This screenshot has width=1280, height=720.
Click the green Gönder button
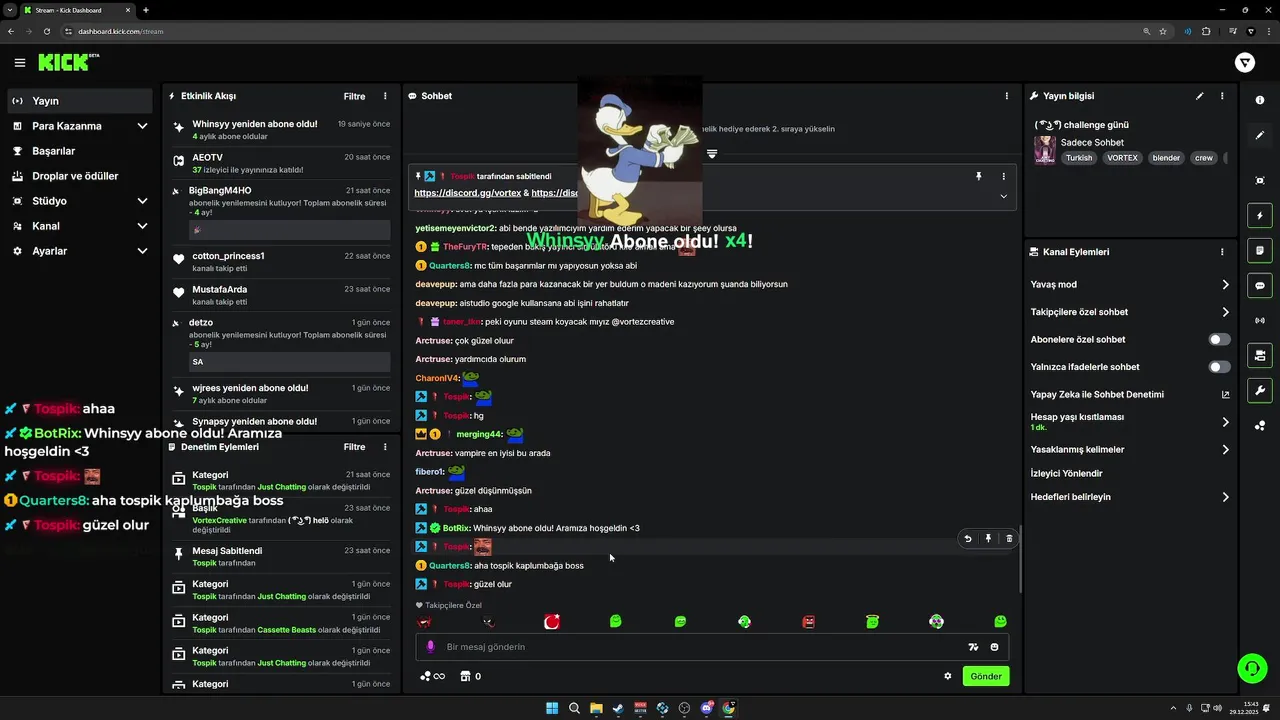click(x=985, y=676)
